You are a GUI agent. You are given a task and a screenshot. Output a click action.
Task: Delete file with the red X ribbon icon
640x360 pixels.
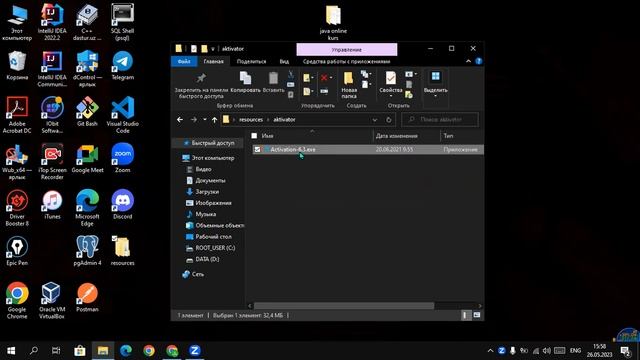pos(324,78)
